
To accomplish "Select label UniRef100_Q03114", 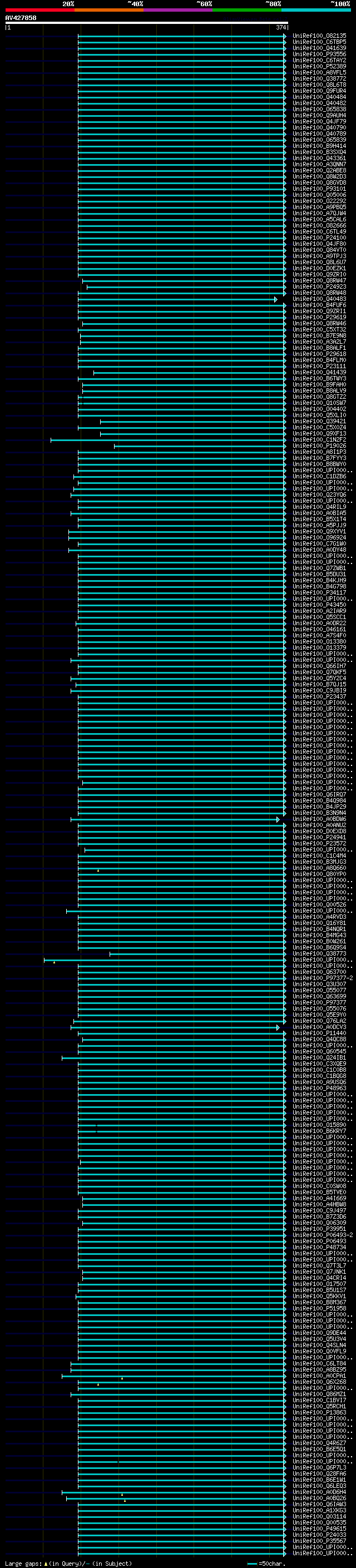I will tap(319, 1517).
